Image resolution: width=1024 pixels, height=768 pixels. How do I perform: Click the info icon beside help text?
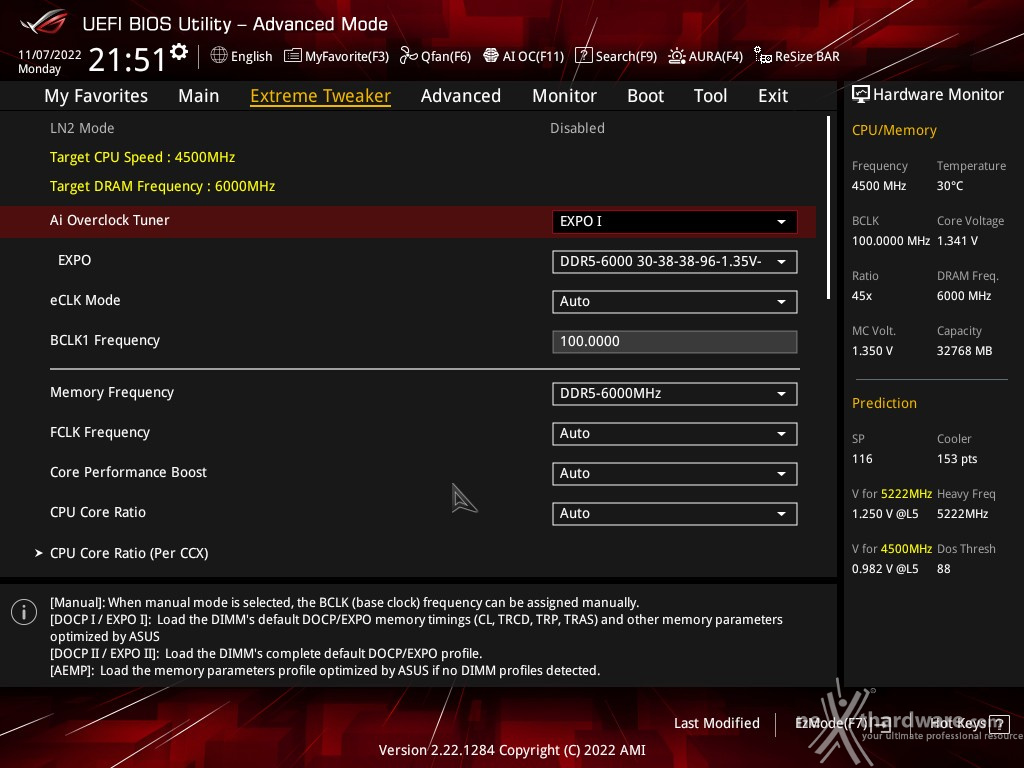[x=24, y=612]
